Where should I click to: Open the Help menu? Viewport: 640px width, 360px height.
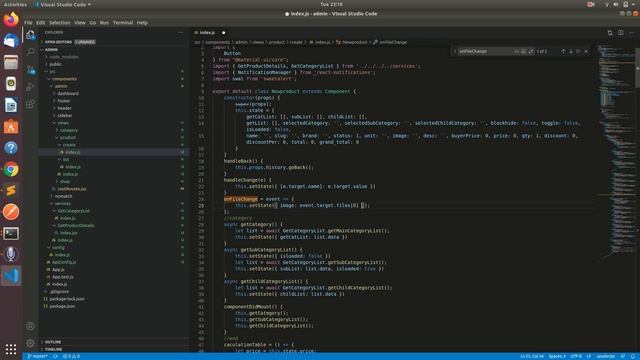pyautogui.click(x=142, y=22)
